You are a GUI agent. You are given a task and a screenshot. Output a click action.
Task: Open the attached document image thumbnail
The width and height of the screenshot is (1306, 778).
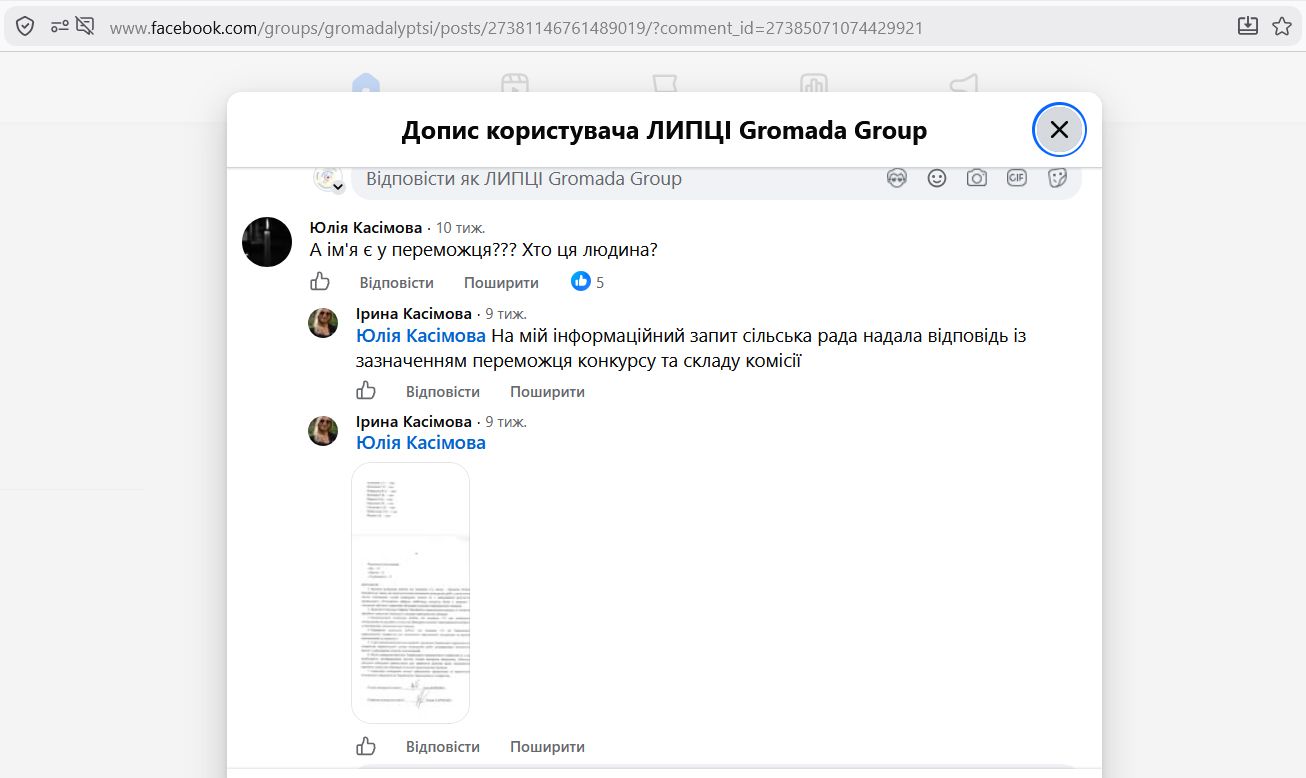click(410, 593)
